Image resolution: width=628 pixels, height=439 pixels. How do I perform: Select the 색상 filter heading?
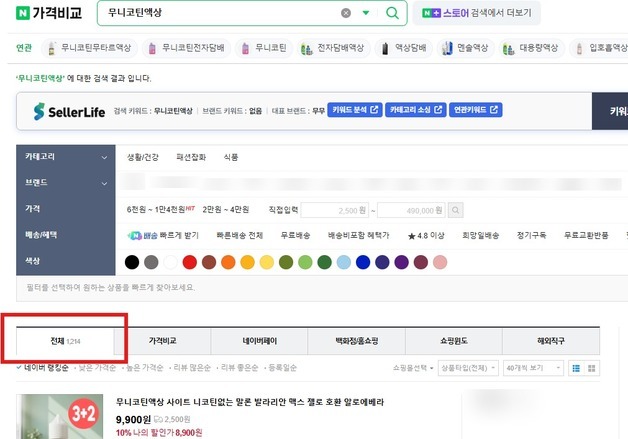[x=32, y=261]
